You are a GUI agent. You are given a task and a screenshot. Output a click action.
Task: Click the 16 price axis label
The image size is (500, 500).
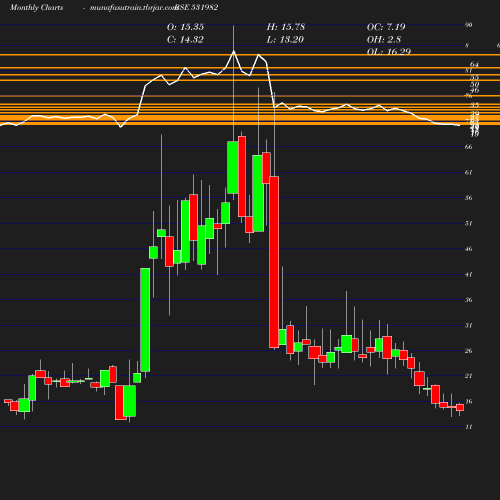(468, 401)
